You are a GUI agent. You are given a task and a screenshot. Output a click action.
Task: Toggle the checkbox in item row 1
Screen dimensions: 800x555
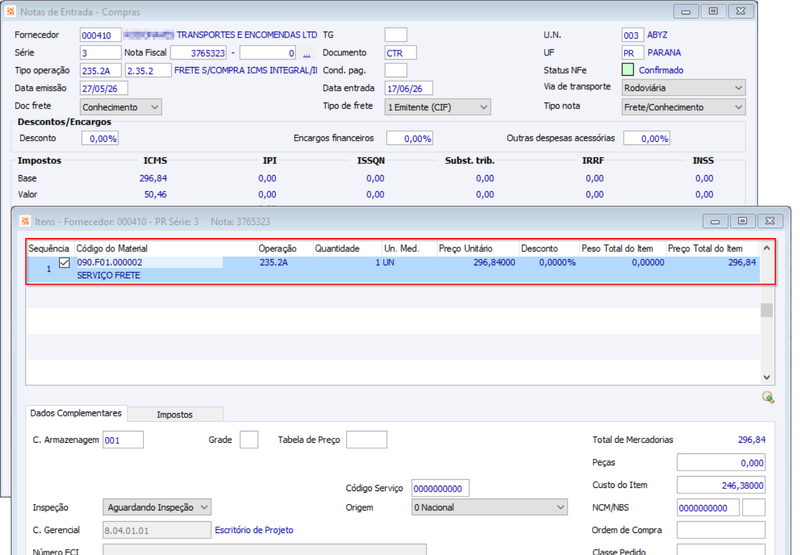tap(64, 263)
